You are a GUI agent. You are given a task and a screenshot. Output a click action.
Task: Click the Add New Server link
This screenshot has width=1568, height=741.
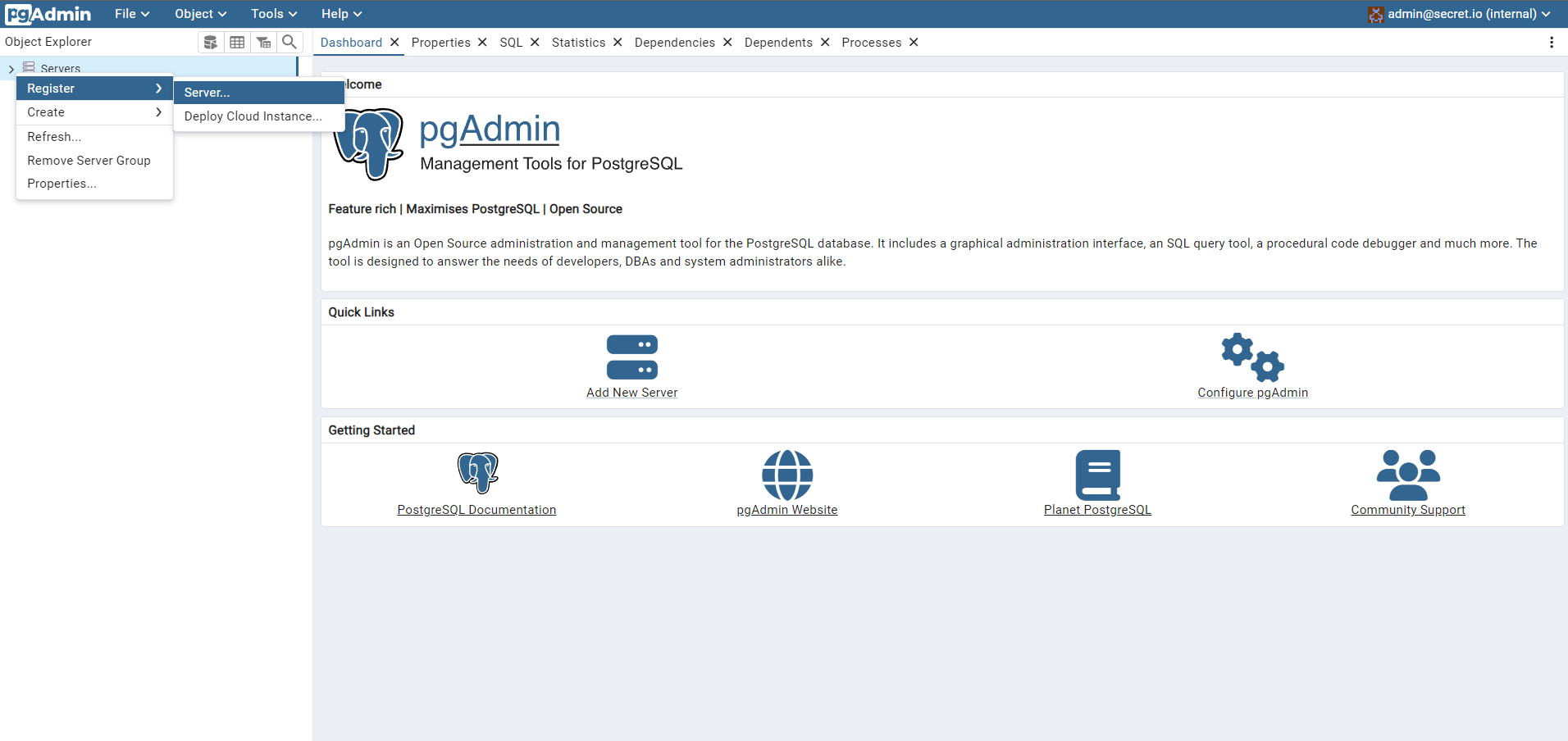click(632, 393)
